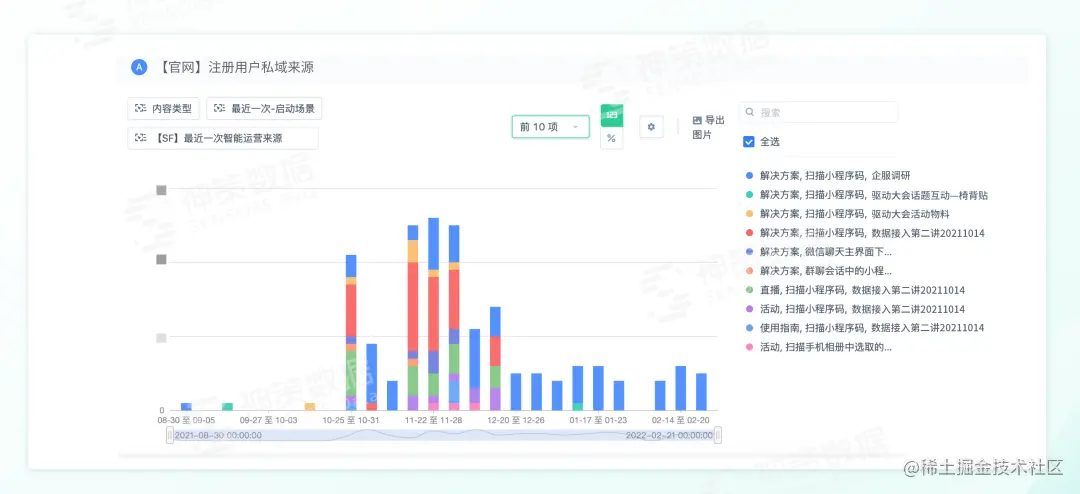Screen dimensions: 1080x494
Task: Click x-axis label 12-20 至 12-26
Action: 516,419
